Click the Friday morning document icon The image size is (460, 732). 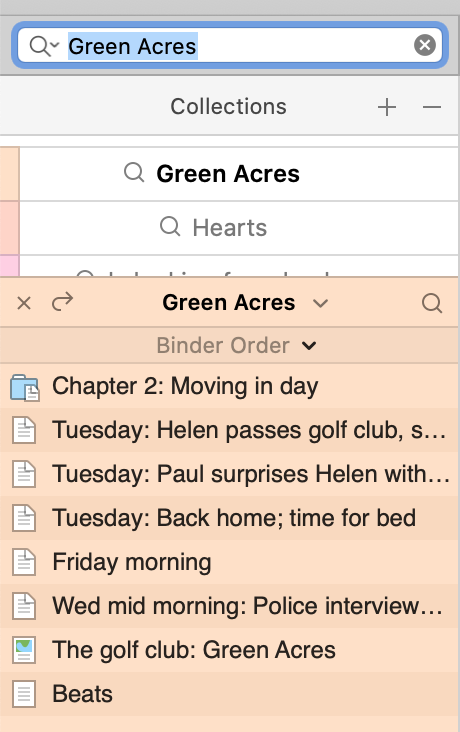tap(24, 562)
